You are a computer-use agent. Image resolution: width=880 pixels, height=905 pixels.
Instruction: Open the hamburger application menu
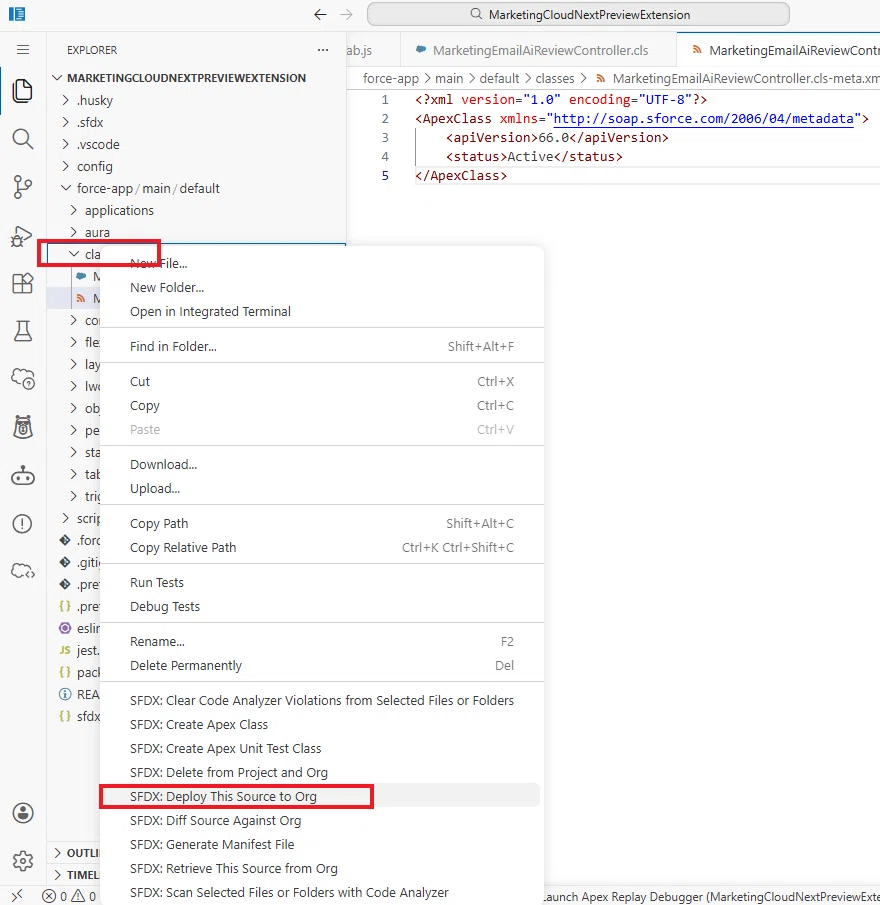[23, 50]
